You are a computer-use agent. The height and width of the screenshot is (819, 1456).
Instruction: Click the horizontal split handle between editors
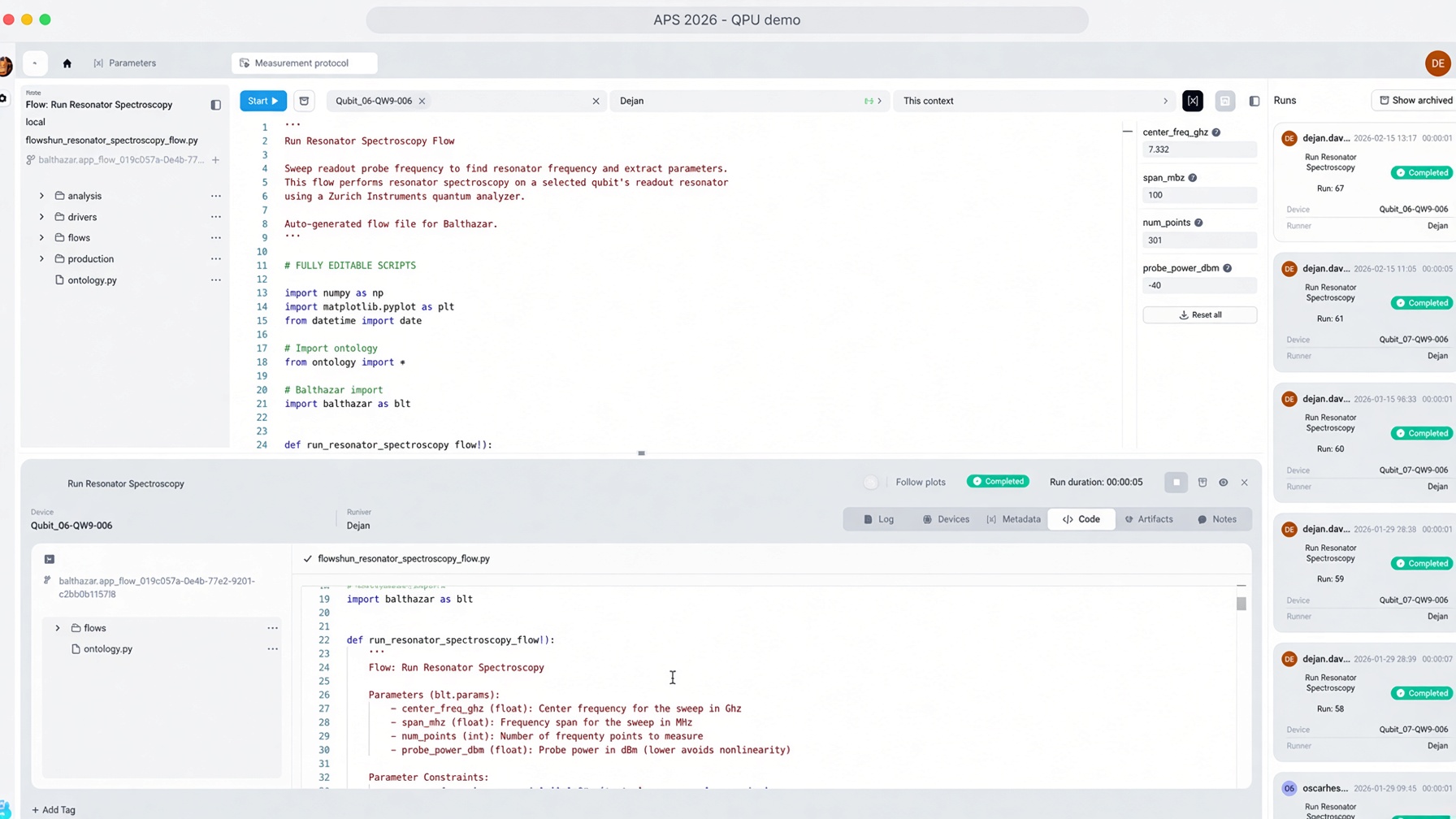click(x=641, y=453)
